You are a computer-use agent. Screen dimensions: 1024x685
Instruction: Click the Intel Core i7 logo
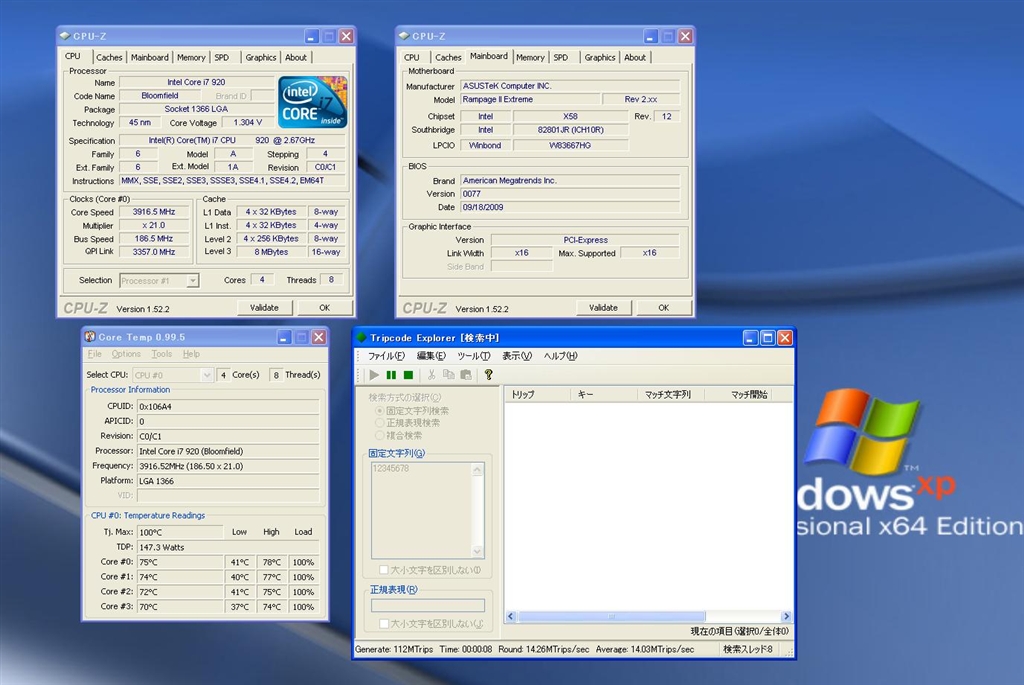point(312,102)
